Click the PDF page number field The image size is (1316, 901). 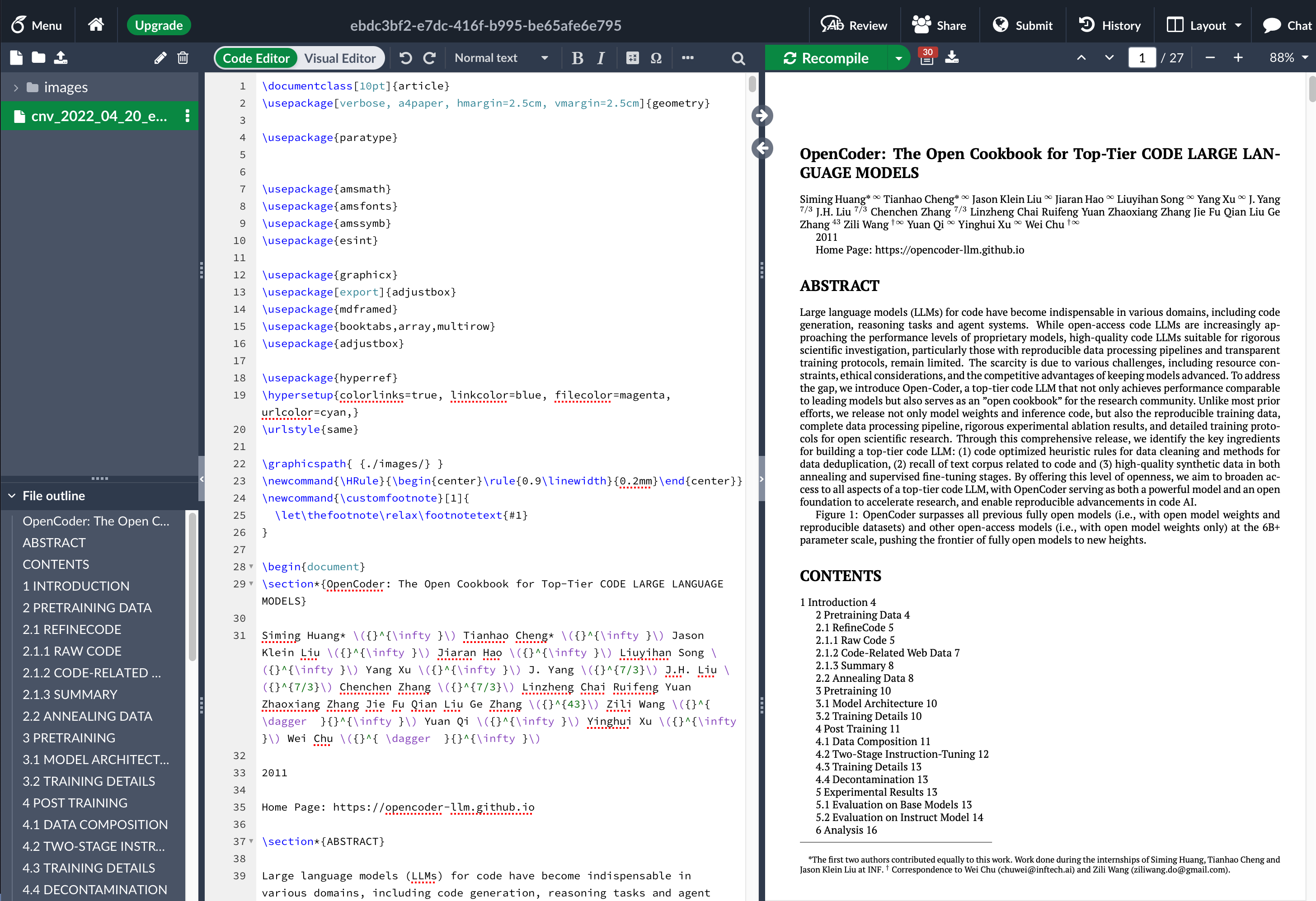click(1142, 58)
